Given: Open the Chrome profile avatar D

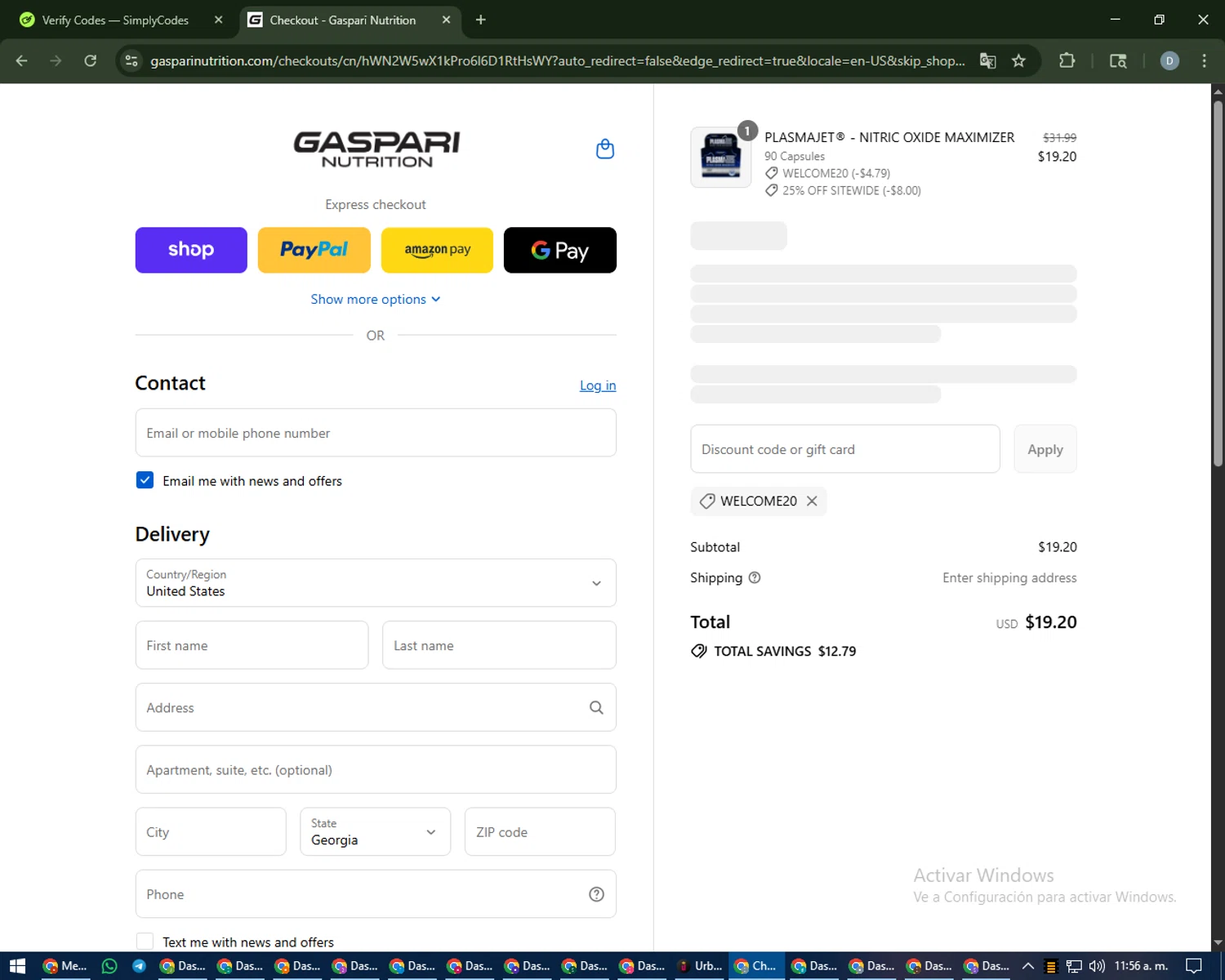Looking at the screenshot, I should (1169, 60).
